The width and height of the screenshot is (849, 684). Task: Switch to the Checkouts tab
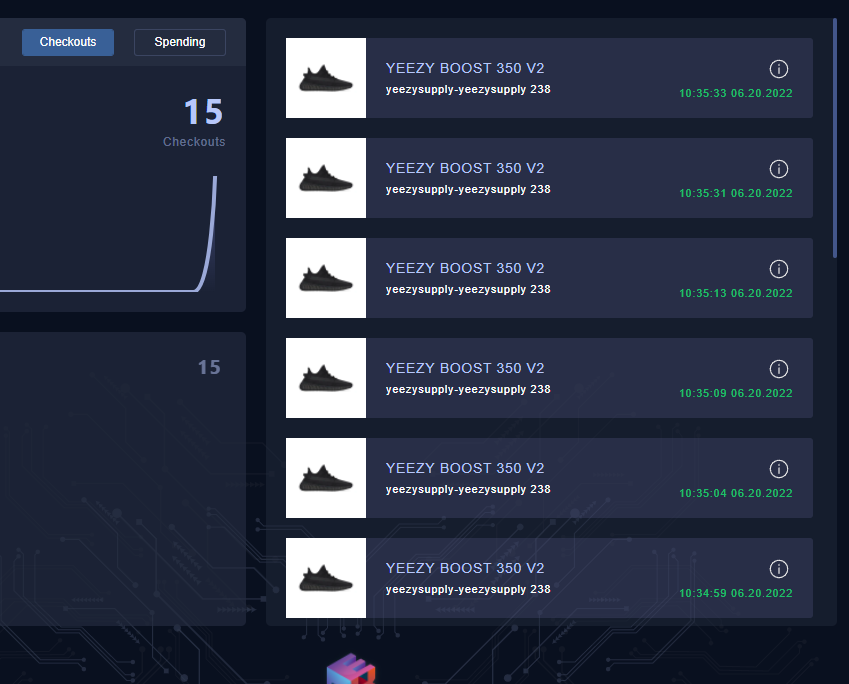(68, 42)
